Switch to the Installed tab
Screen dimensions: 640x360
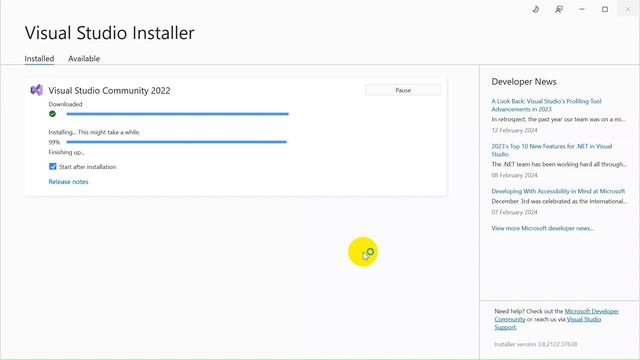[x=39, y=59]
